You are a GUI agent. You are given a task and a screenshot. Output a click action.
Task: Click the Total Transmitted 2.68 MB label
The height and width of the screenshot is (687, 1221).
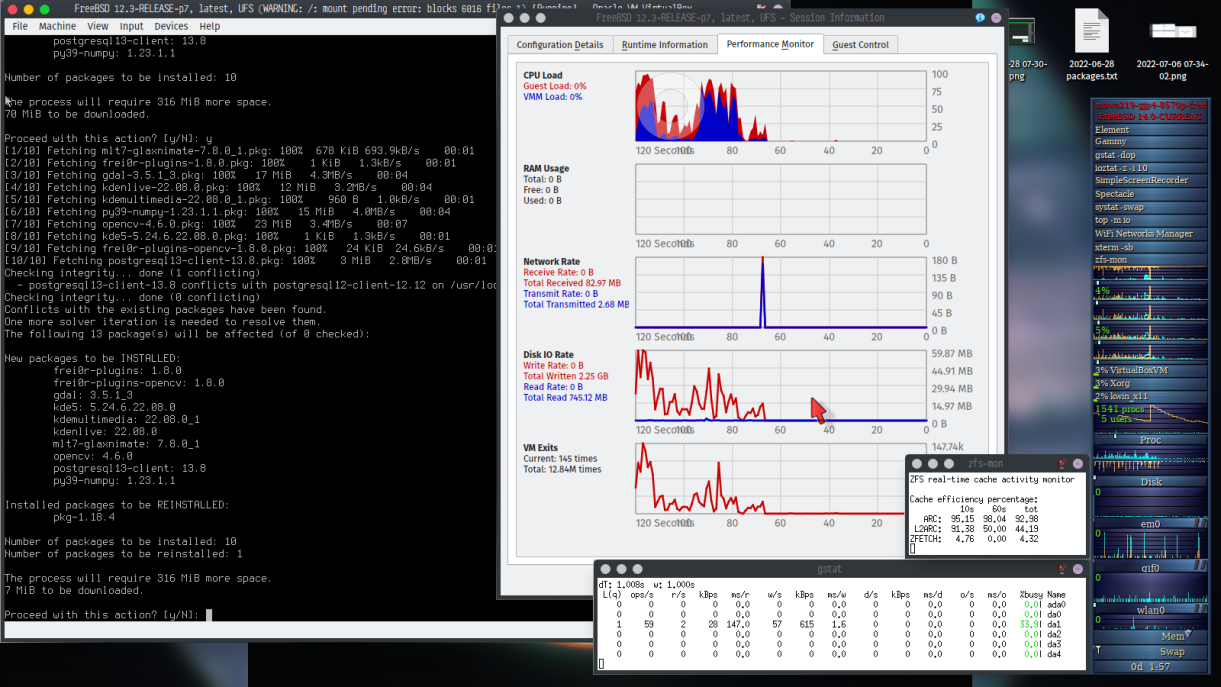pos(576,304)
